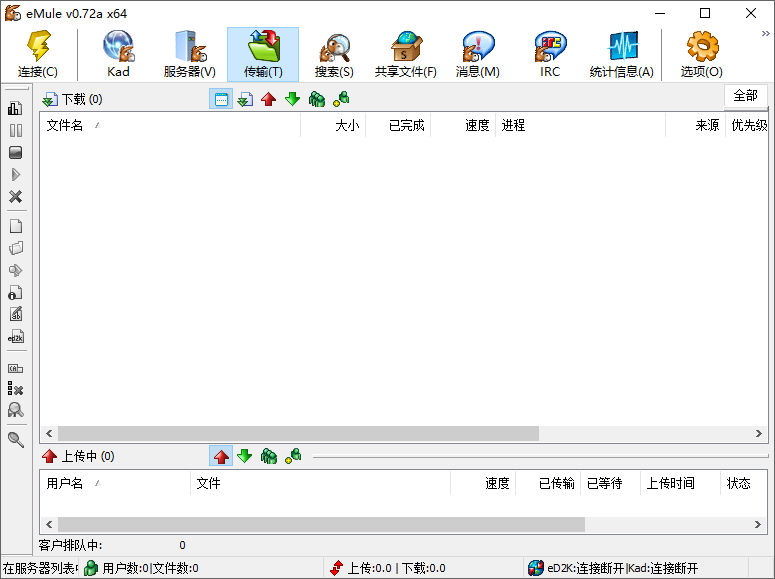Click the edit comments sidebar icon
This screenshot has height=579, width=775.
click(15, 314)
